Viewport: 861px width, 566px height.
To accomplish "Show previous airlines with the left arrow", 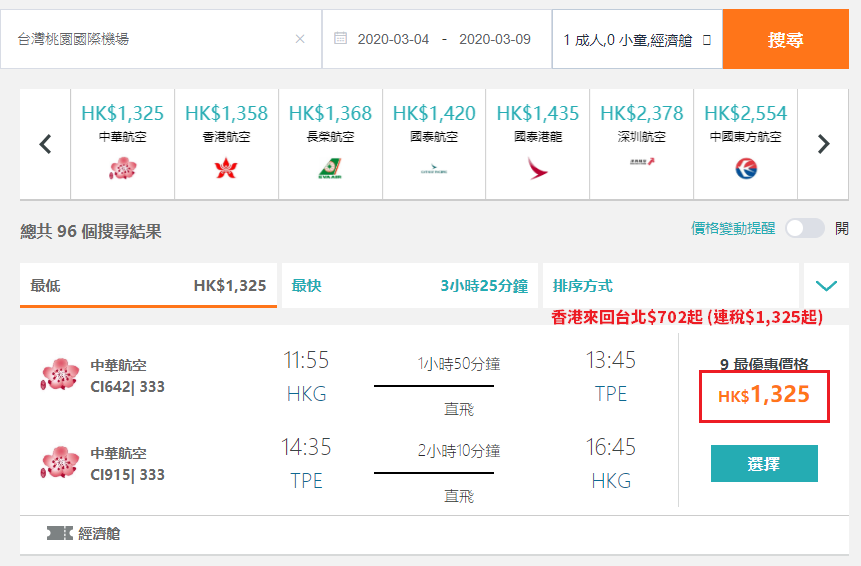I will [x=46, y=144].
